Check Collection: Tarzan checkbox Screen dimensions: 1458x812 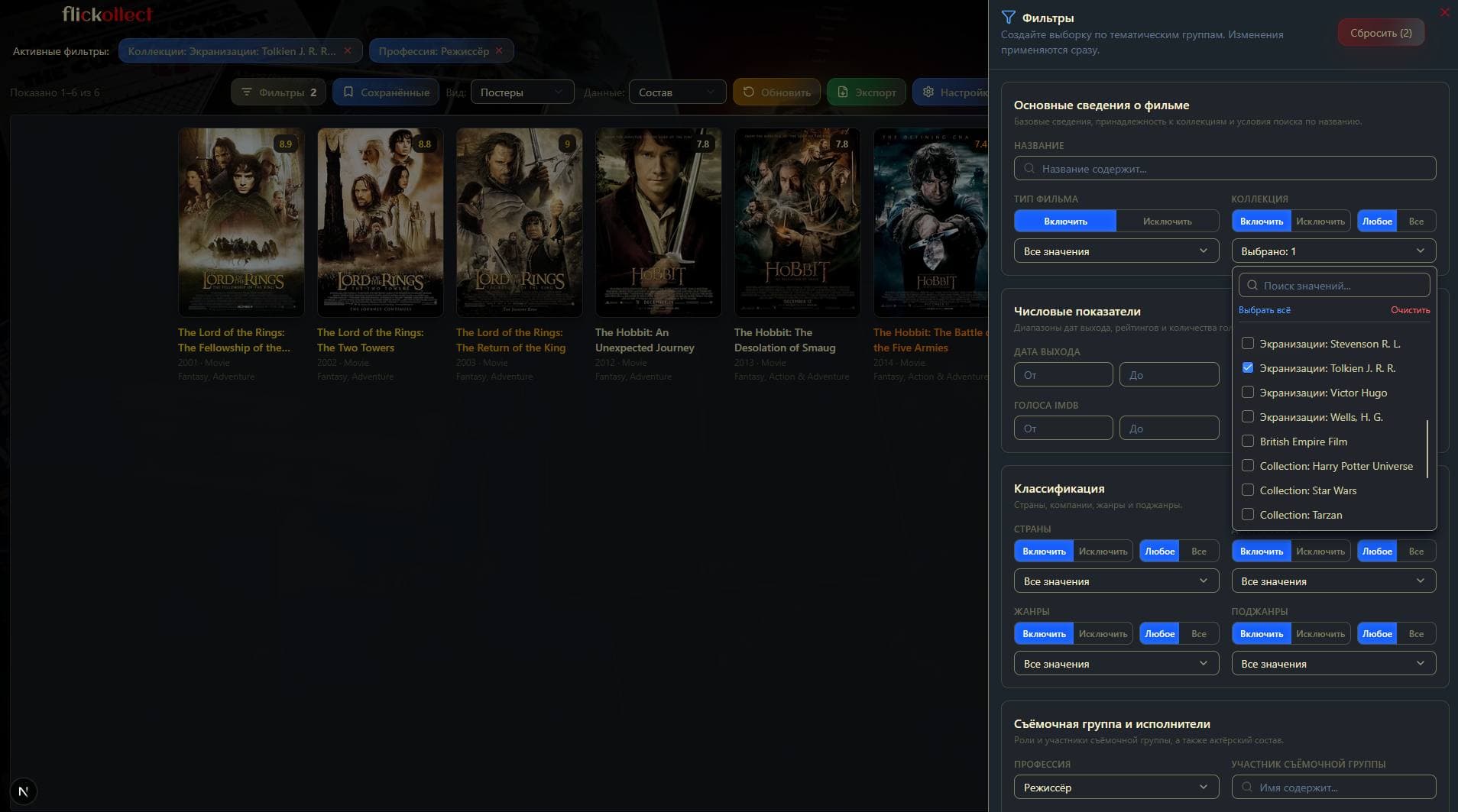coord(1248,515)
